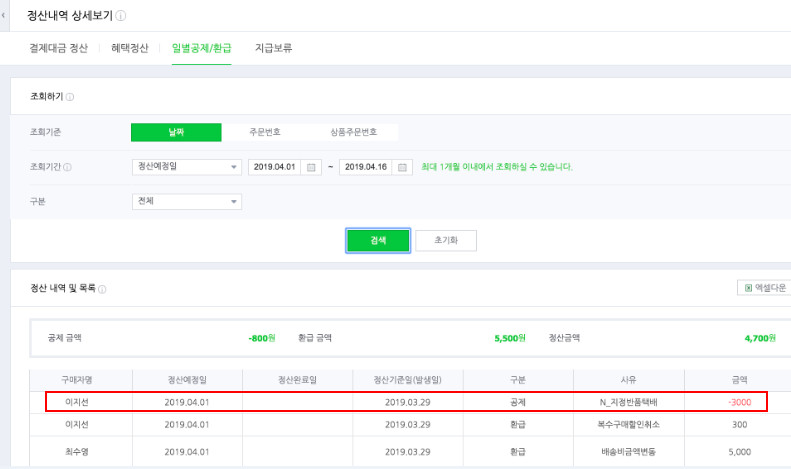
Task: Click help icon next to 조회기간 label
Action: click(67, 167)
